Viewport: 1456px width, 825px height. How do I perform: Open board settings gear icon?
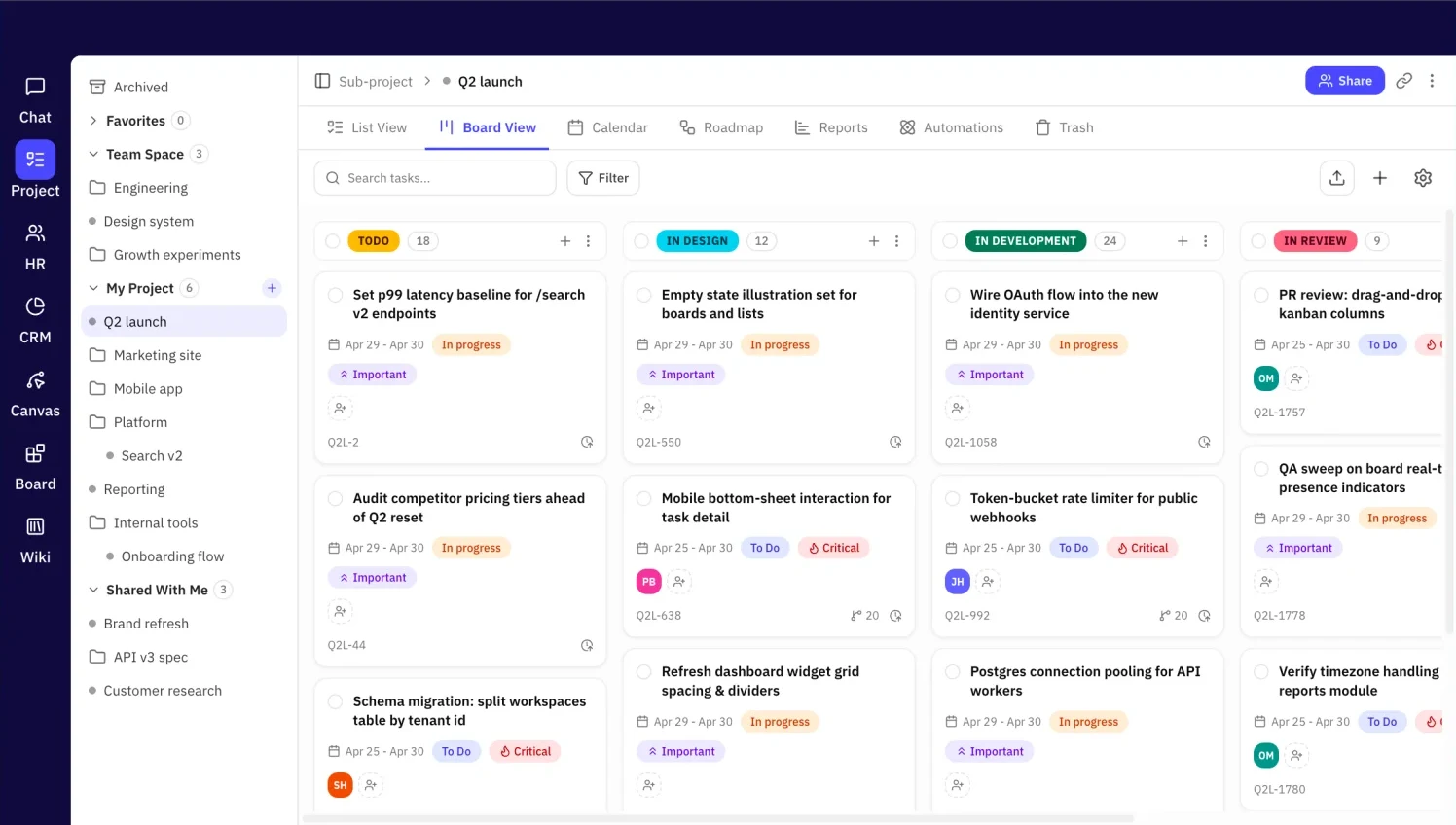click(1423, 178)
